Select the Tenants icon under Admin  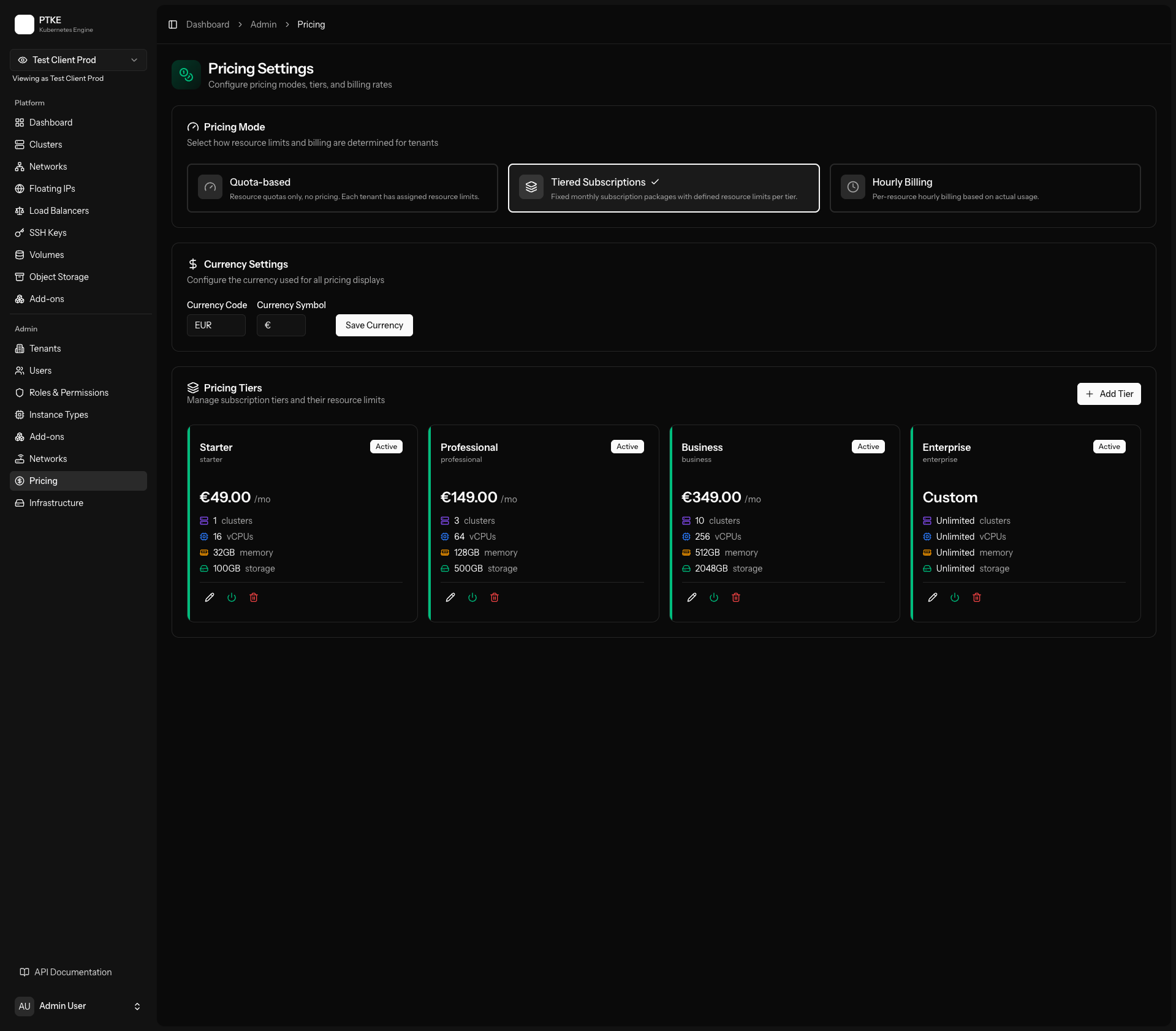coord(20,348)
